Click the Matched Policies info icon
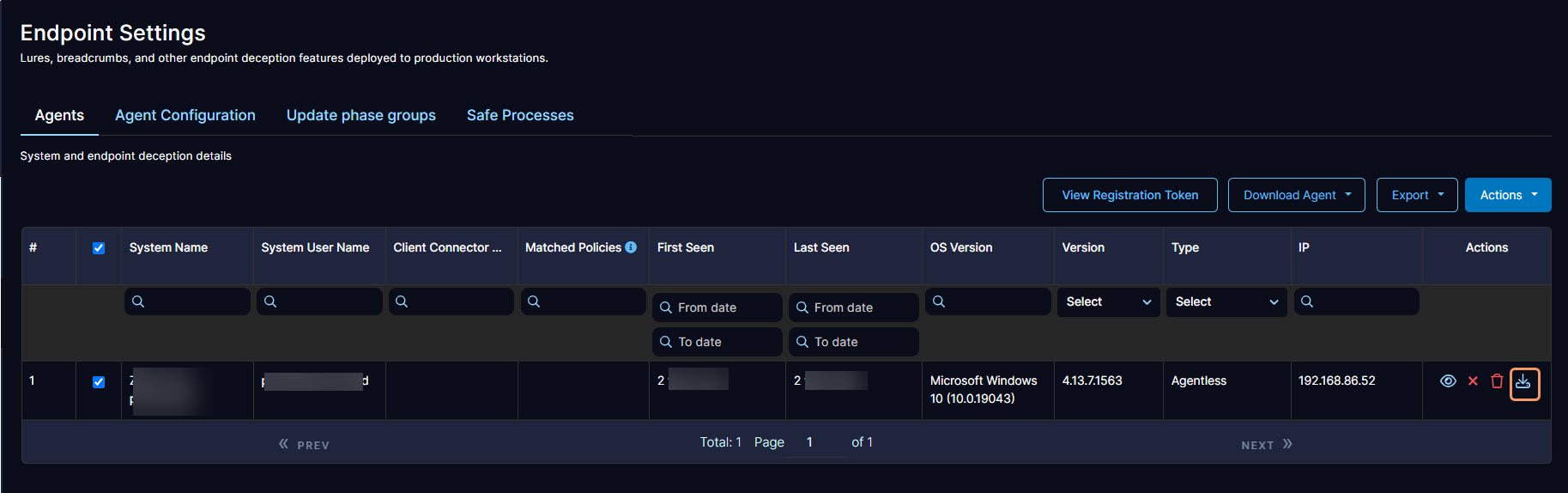Image resolution: width=1568 pixels, height=493 pixels. coord(631,247)
